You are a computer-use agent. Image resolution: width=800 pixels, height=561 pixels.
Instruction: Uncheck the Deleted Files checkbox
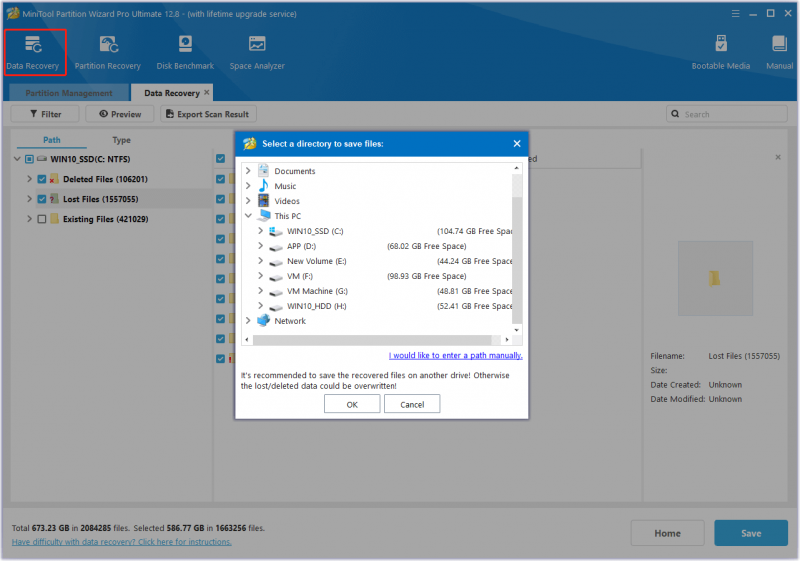coord(42,179)
